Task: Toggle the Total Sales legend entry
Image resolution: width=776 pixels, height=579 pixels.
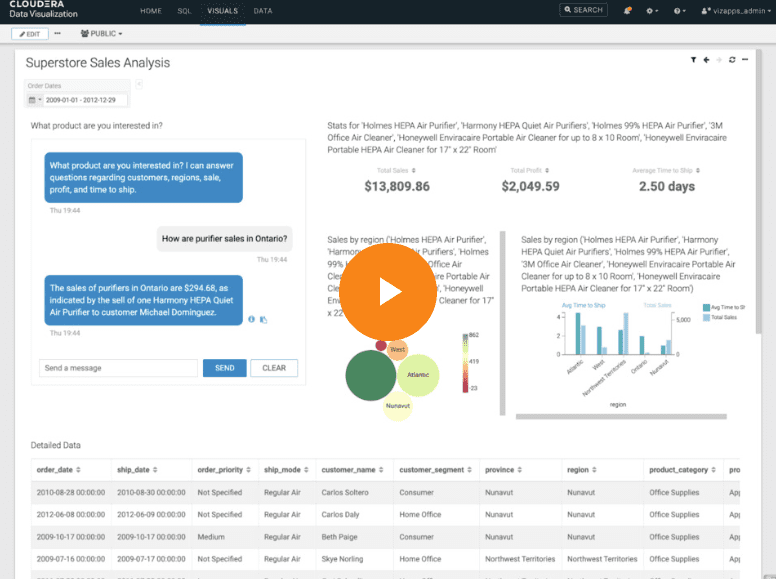Action: 726,317
